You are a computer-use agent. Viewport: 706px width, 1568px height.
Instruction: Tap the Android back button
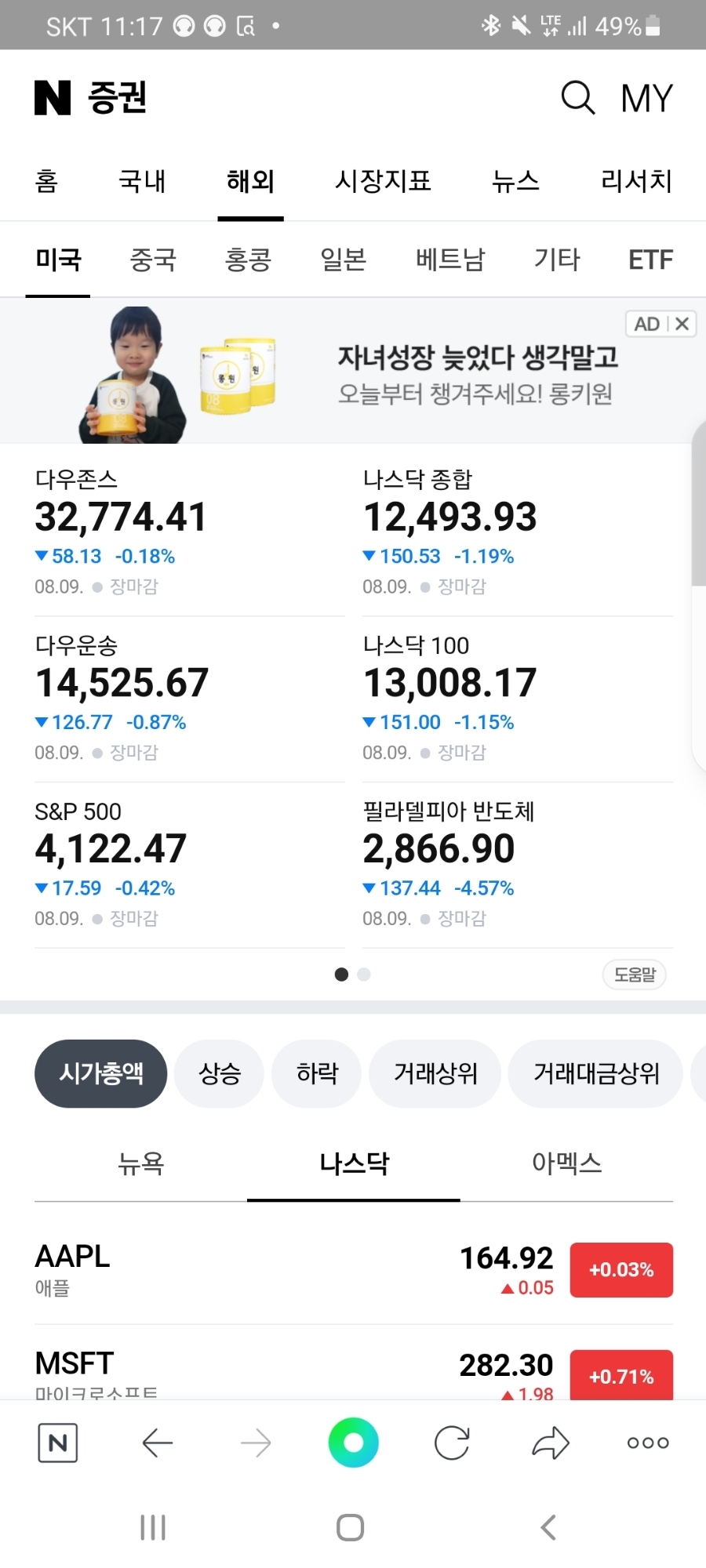(548, 1527)
